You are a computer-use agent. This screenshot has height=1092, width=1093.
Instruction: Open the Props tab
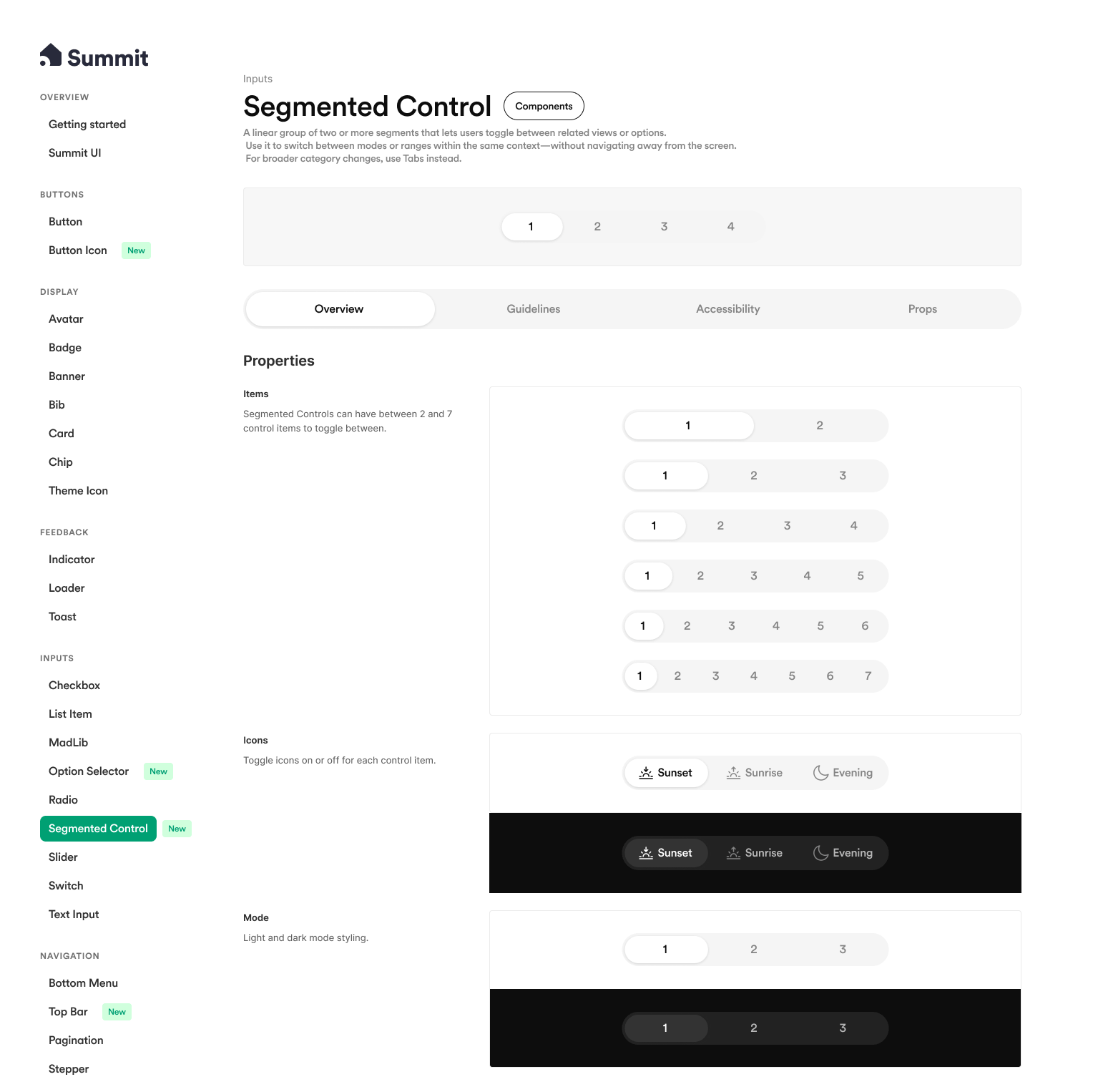[x=922, y=309]
